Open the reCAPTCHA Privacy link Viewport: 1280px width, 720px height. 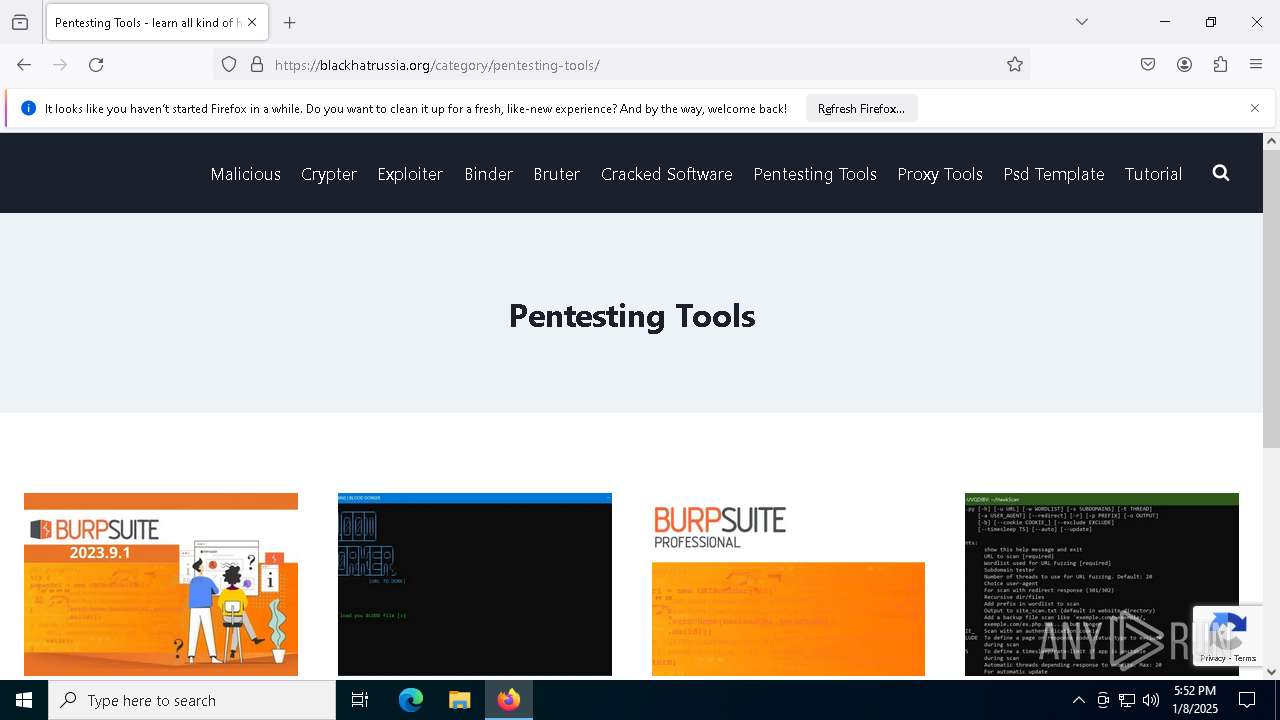1213,658
